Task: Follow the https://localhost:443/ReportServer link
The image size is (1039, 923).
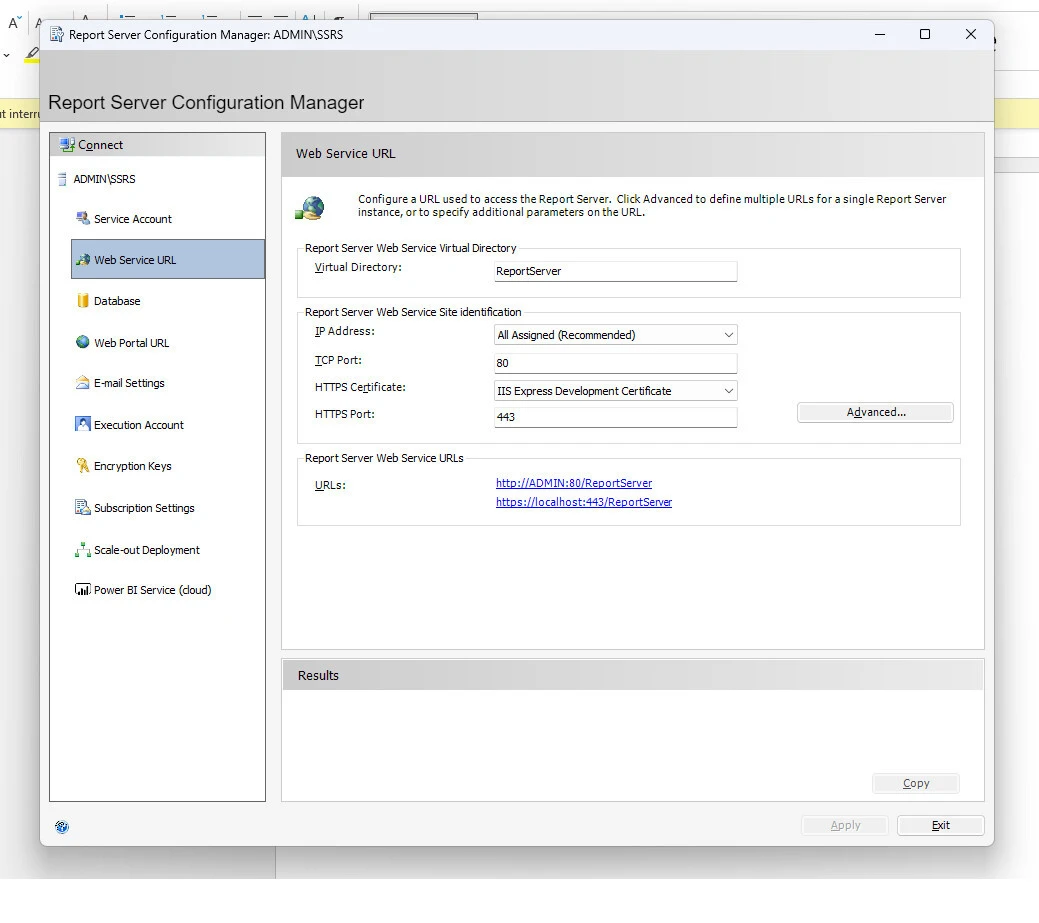Action: [x=584, y=502]
